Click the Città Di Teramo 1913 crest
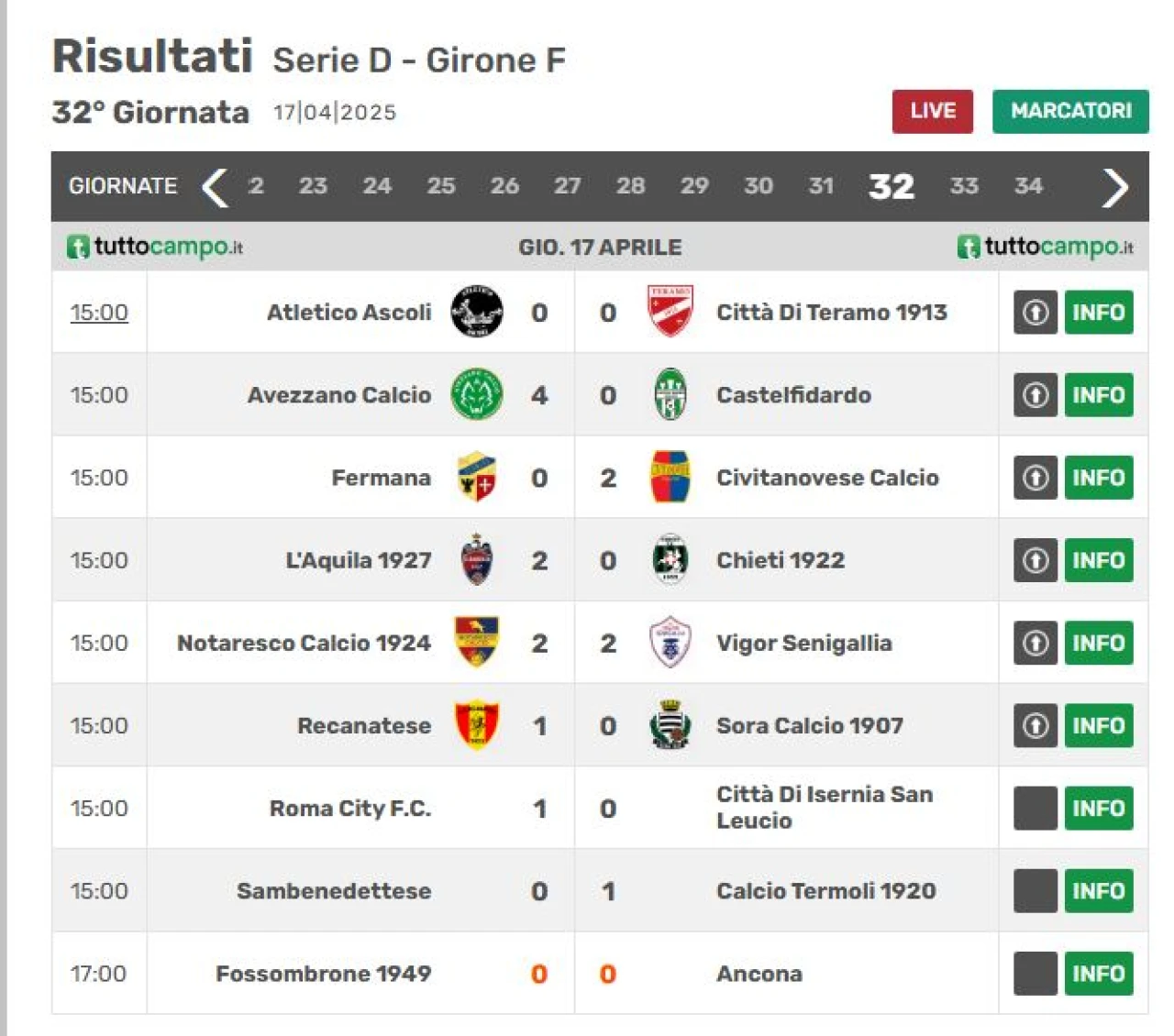 [x=670, y=312]
